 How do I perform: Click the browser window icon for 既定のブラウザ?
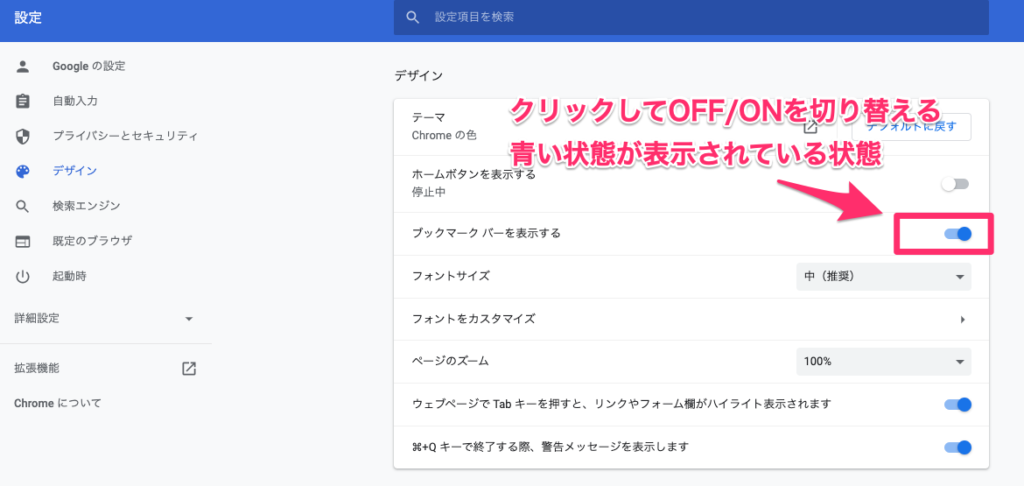point(23,241)
